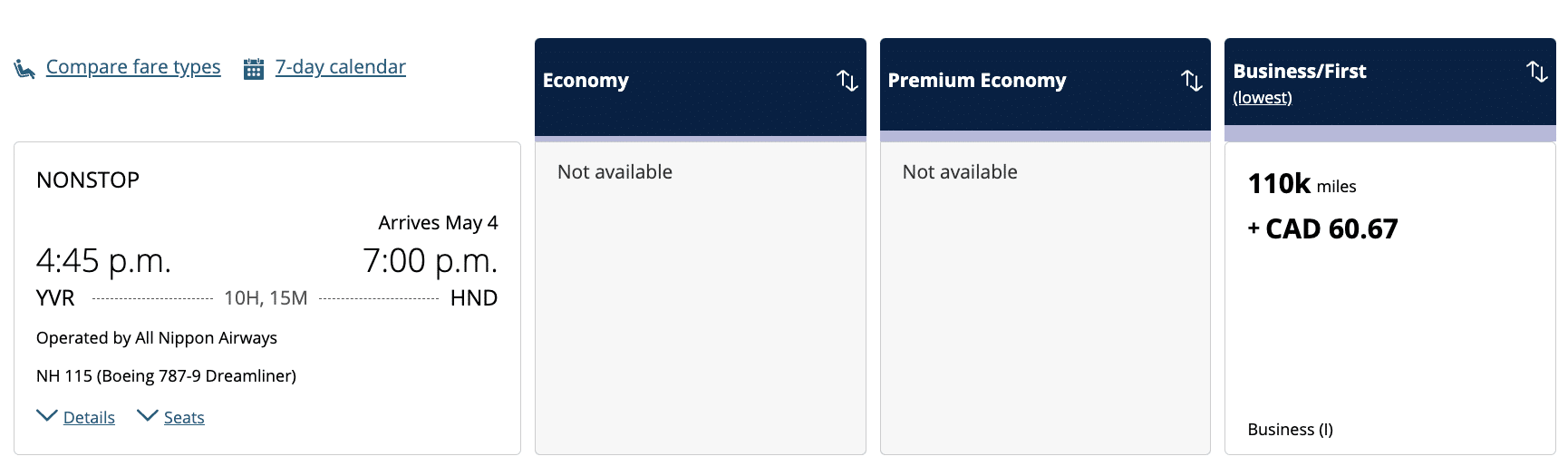Click the Premium Economy sort arrows icon
Screen dimensions: 1568x466
1192,81
